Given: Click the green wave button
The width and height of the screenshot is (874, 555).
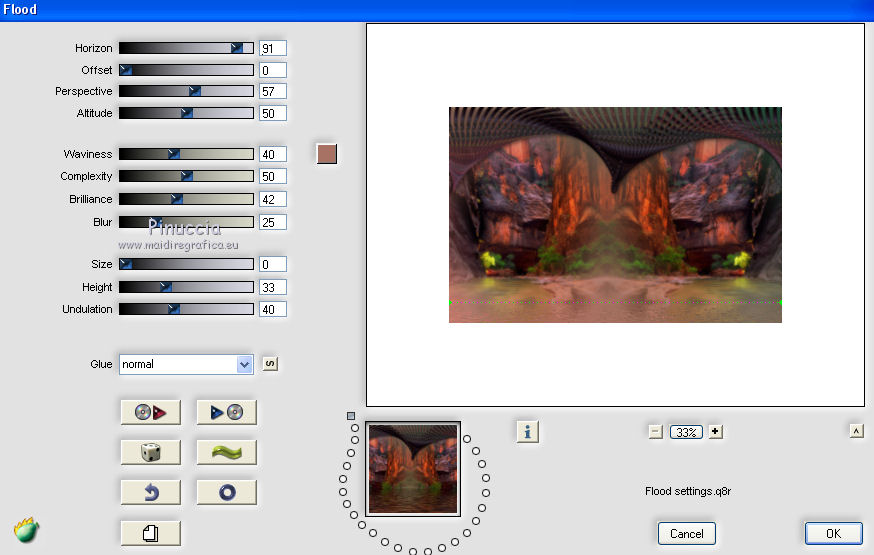Looking at the screenshot, I should pyautogui.click(x=226, y=452).
